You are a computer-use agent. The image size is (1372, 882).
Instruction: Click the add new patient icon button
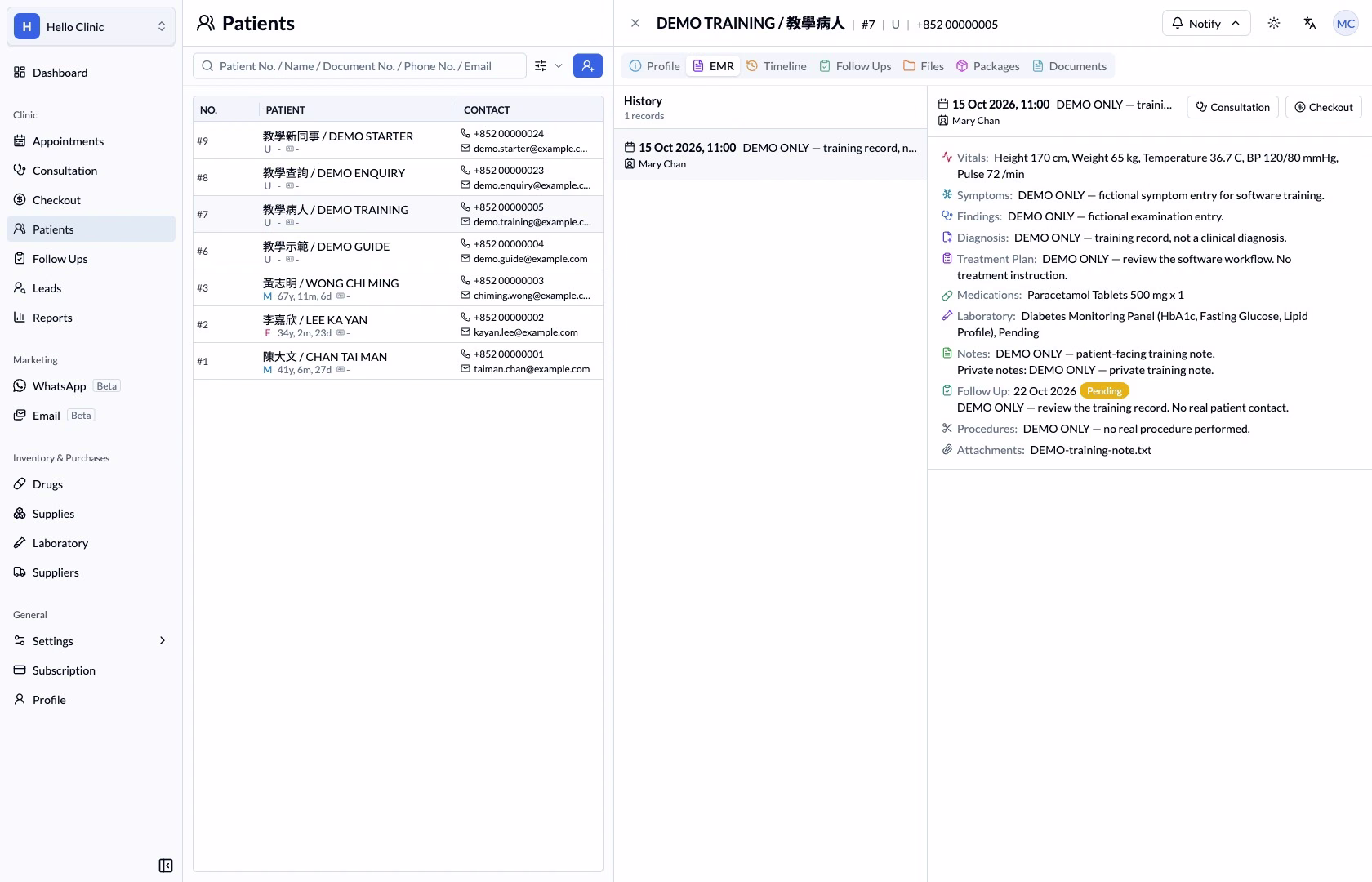(x=588, y=66)
